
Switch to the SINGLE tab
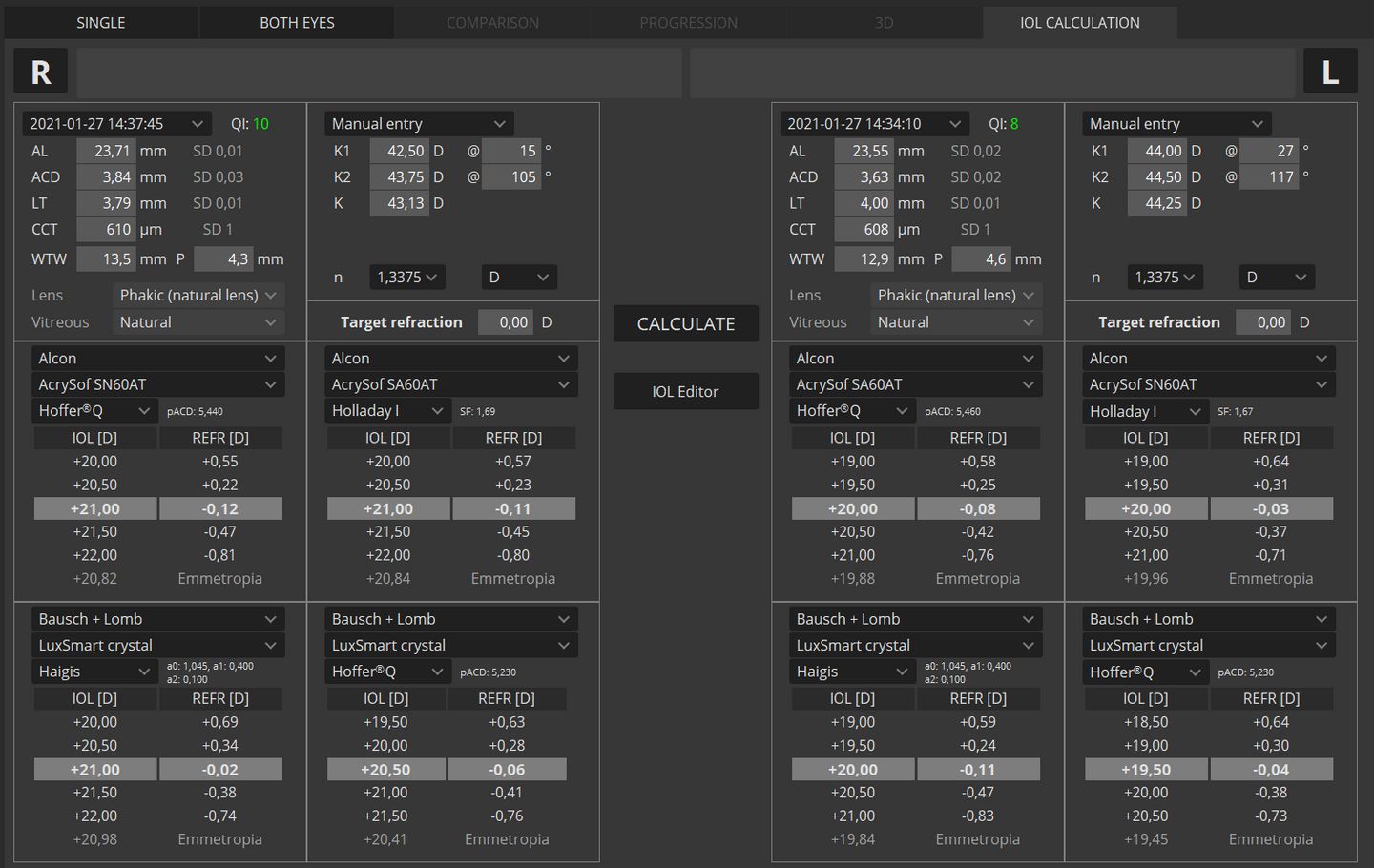tap(101, 23)
